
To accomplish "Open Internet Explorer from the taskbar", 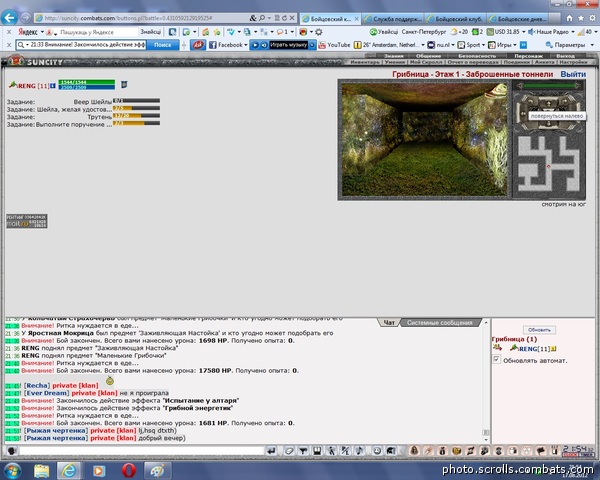I will click(x=70, y=470).
